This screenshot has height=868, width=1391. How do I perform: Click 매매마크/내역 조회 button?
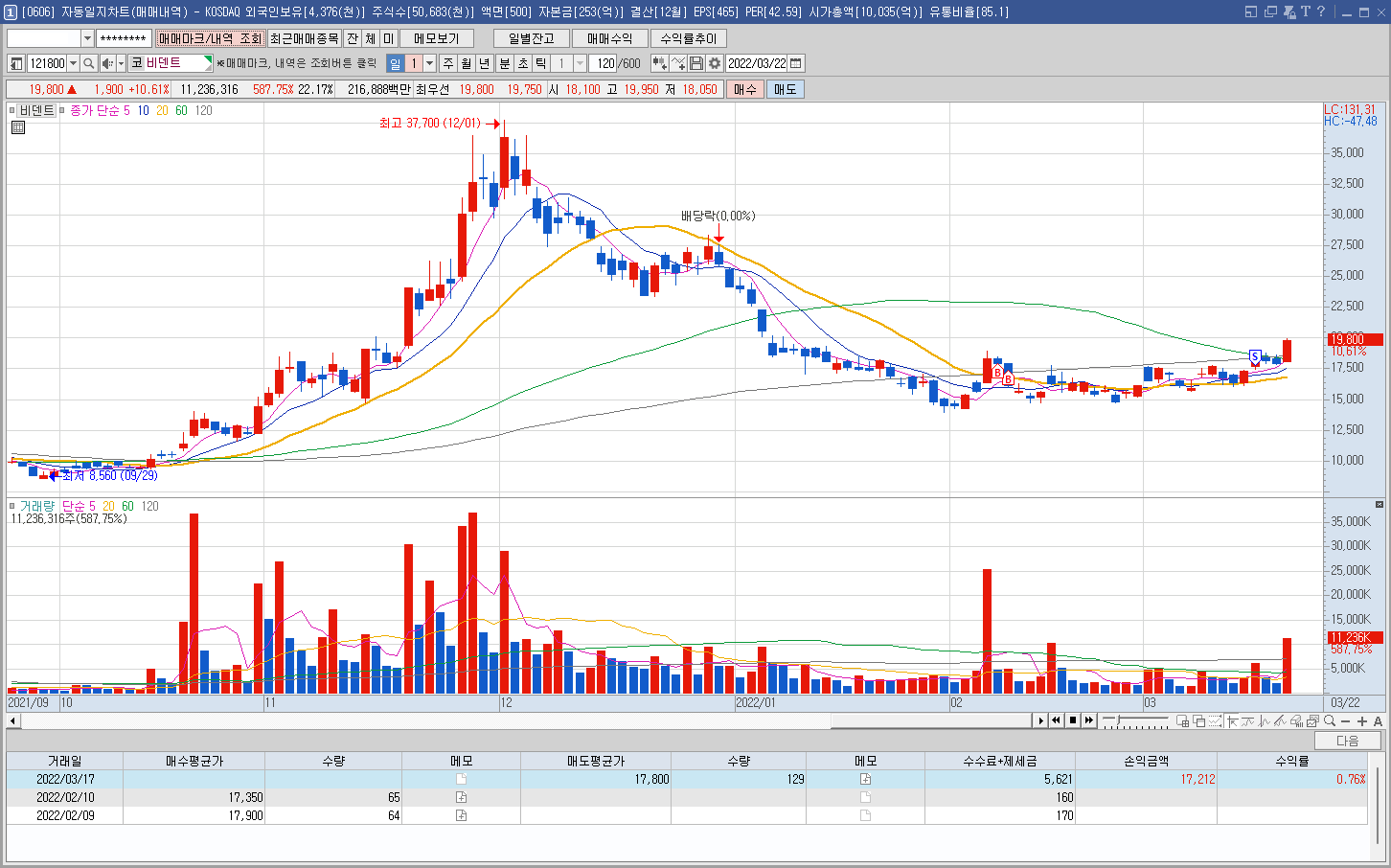tap(210, 38)
